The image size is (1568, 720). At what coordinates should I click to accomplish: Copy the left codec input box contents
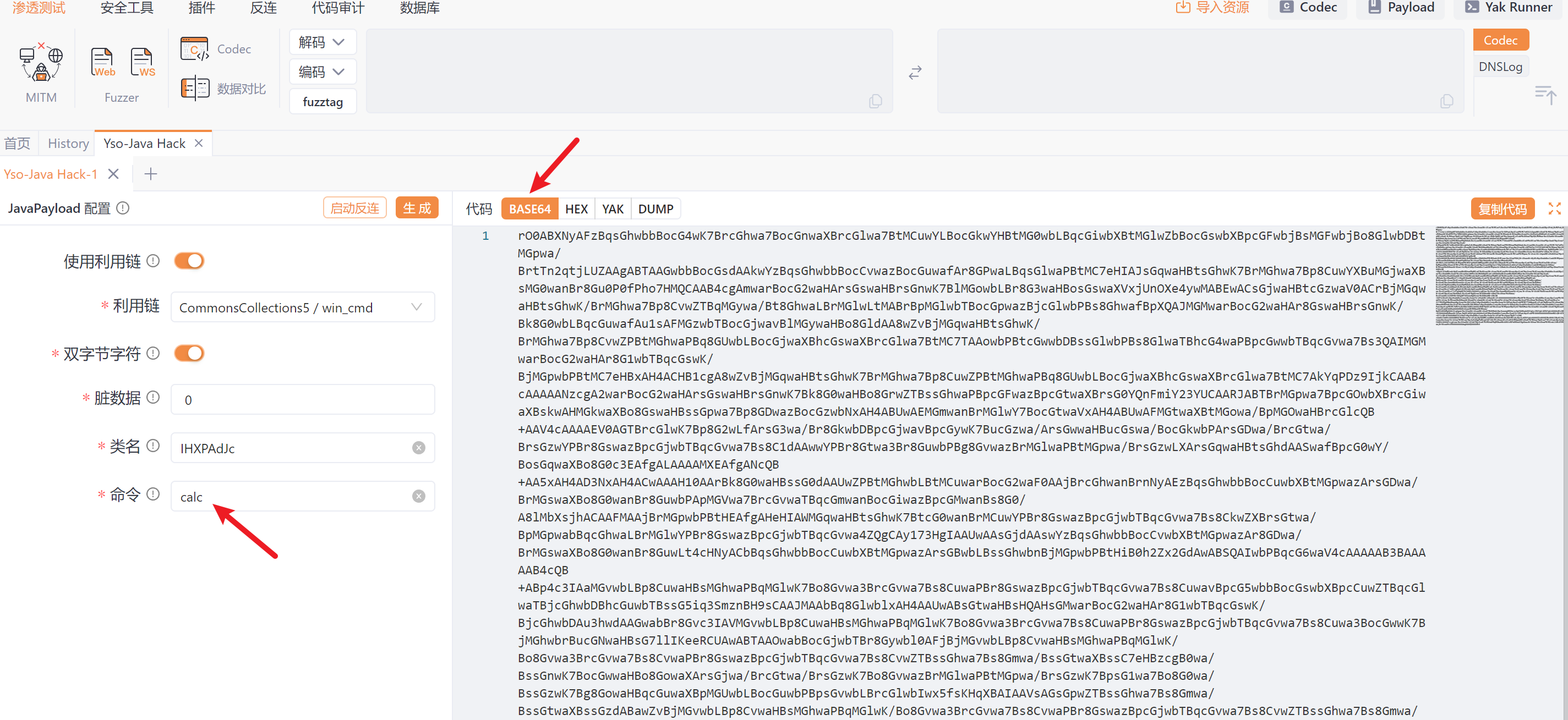875,101
